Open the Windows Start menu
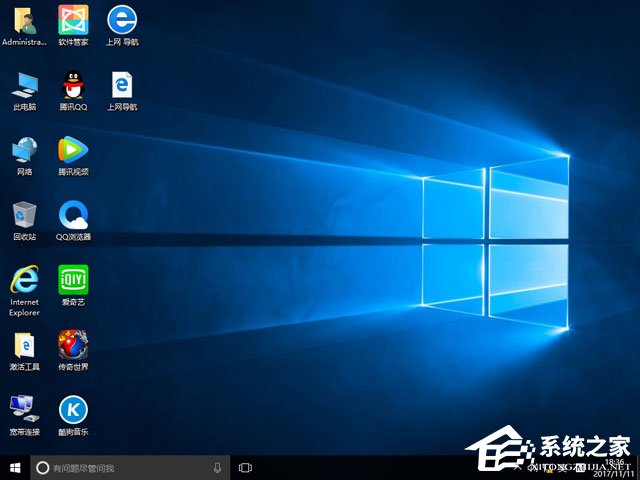The height and width of the screenshot is (480, 640). [15, 467]
